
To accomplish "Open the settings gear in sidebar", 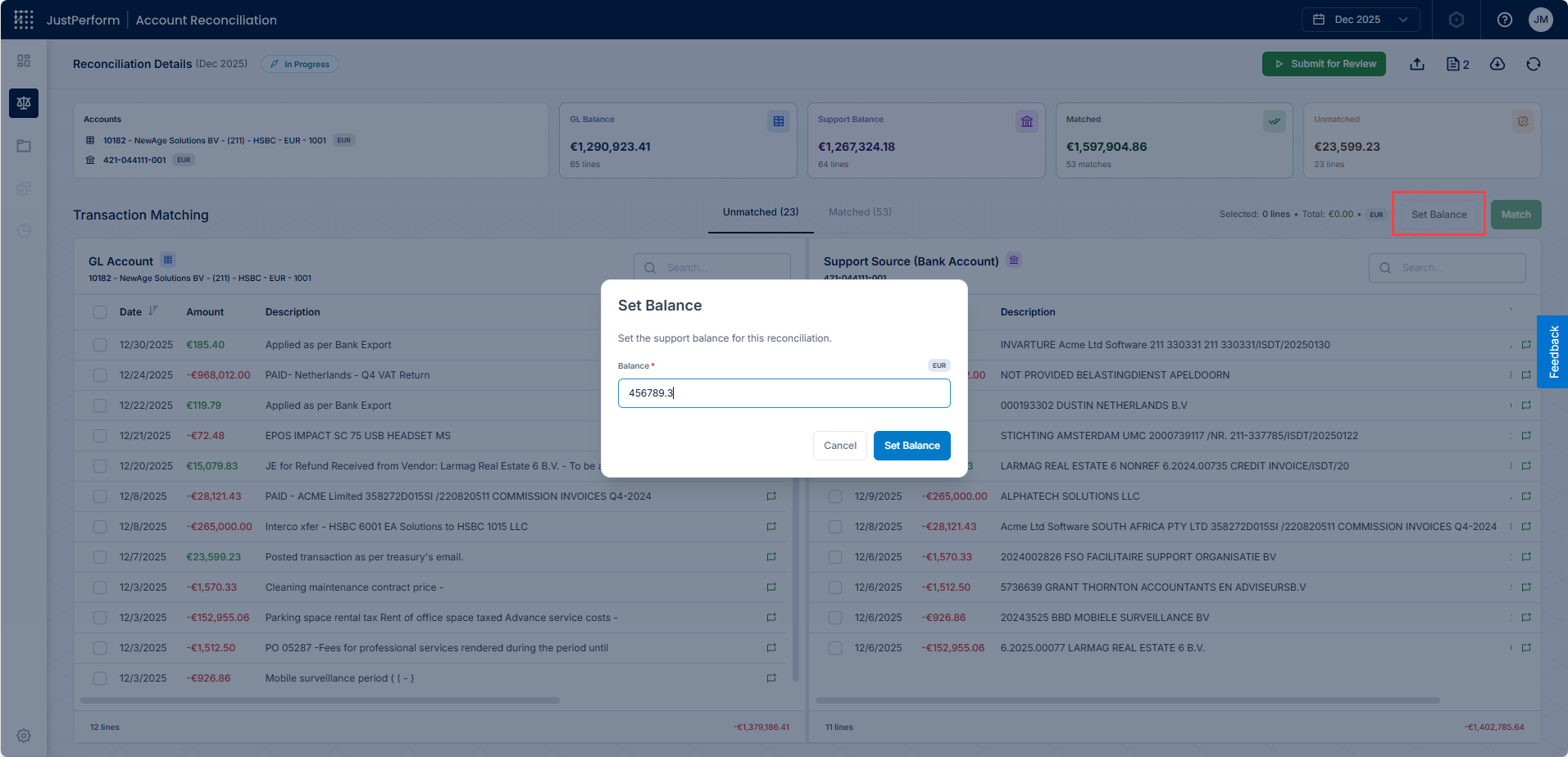I will click(24, 736).
